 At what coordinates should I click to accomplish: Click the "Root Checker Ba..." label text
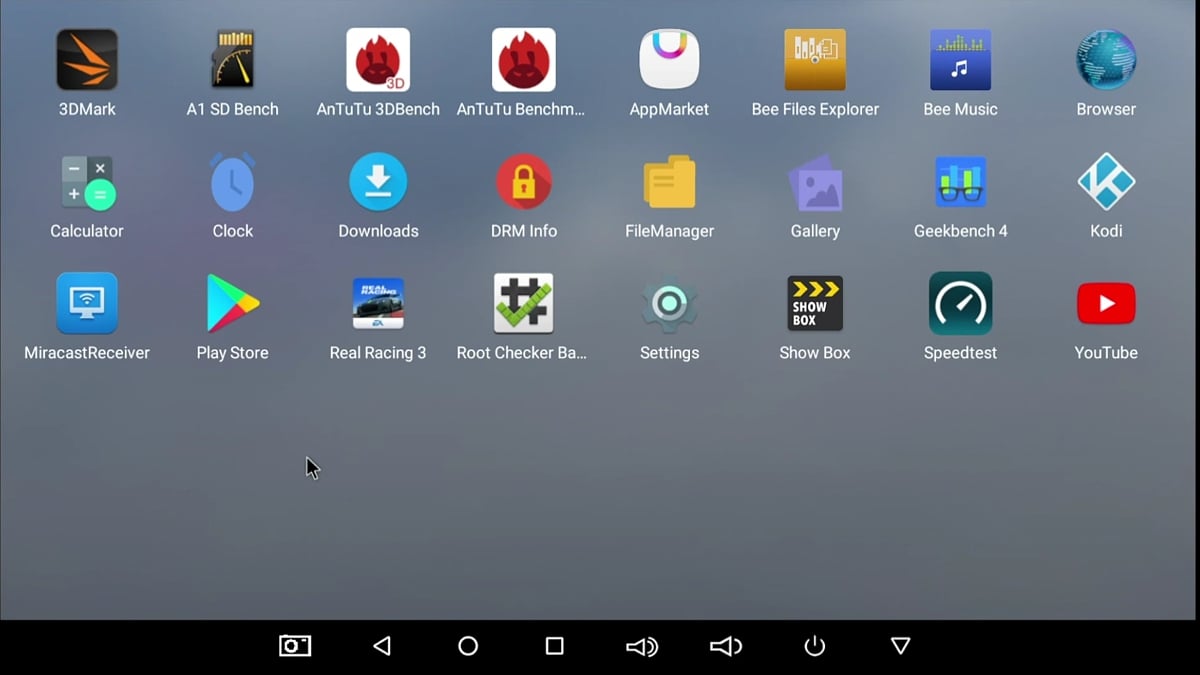pos(521,353)
